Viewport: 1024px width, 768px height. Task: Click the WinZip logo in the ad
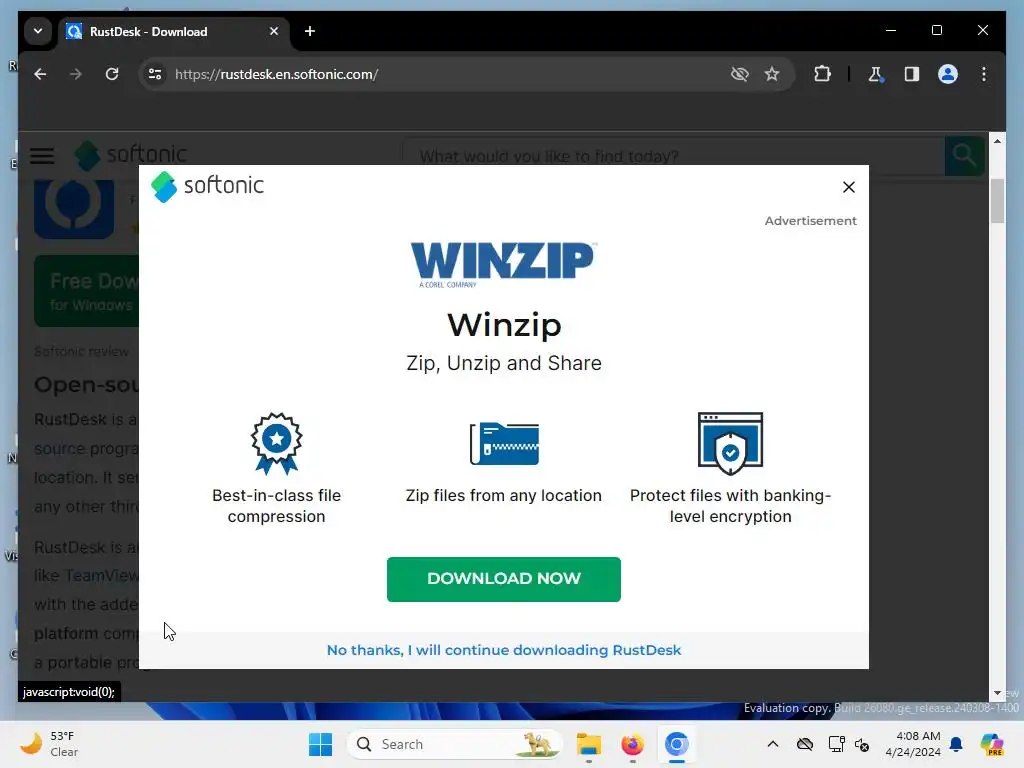(504, 264)
